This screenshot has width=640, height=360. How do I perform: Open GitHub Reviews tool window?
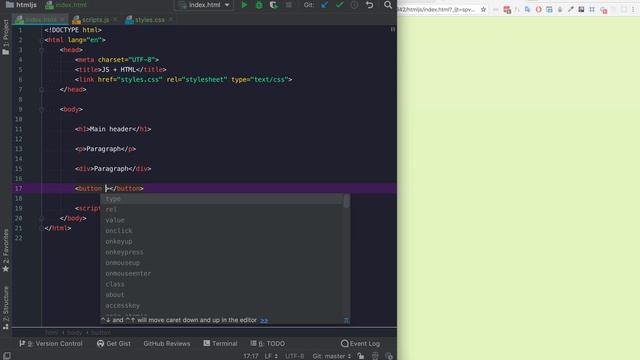(167, 344)
